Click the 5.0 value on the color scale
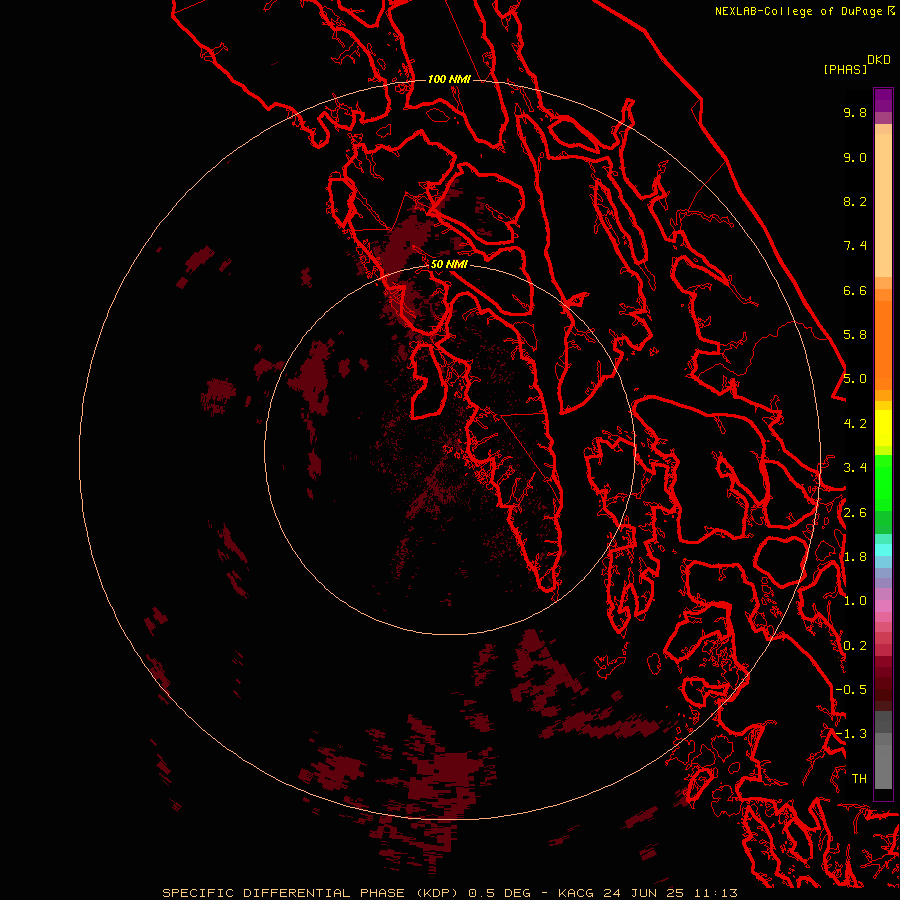 click(855, 379)
